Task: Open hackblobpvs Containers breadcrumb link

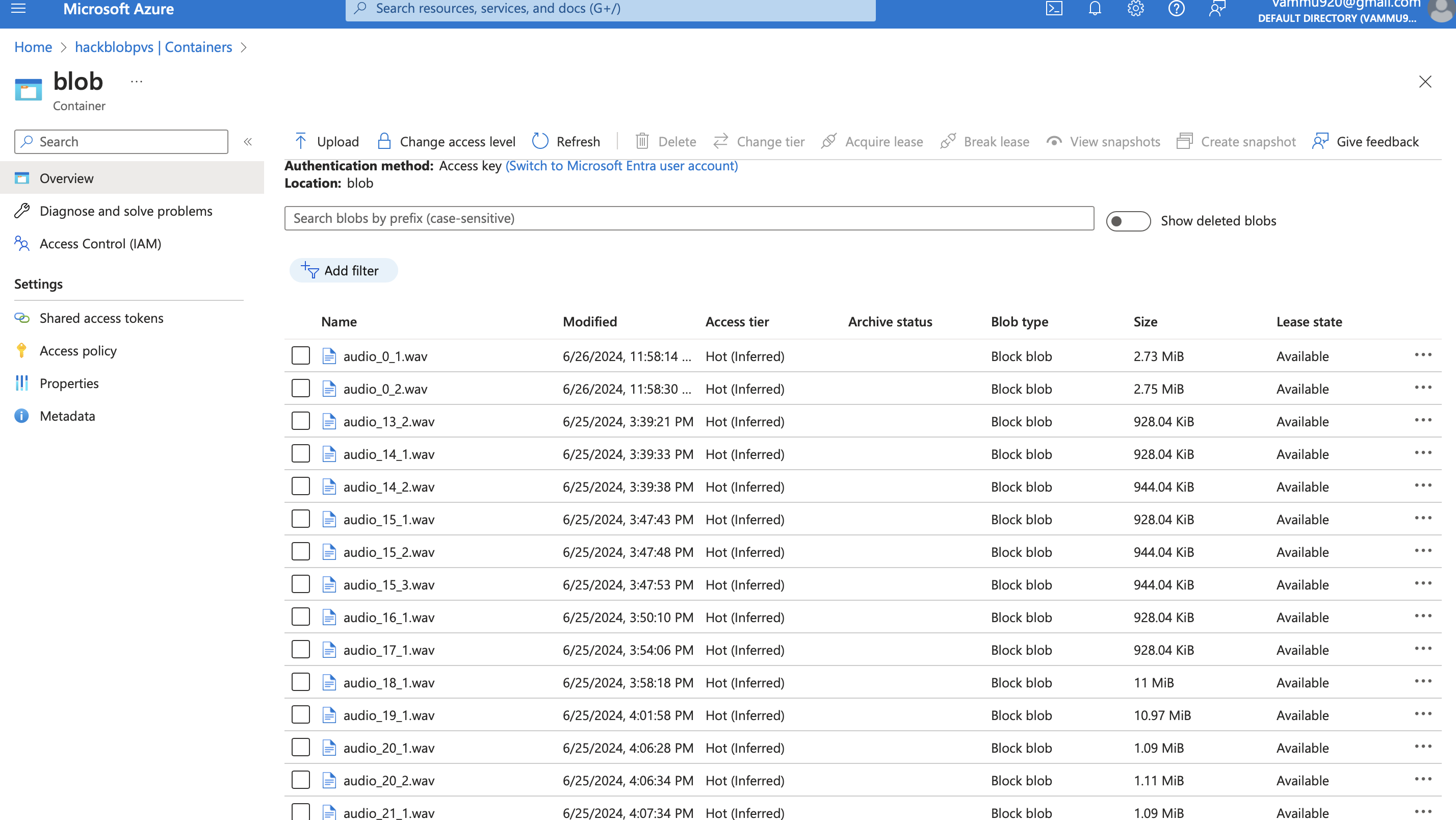Action: (x=153, y=47)
